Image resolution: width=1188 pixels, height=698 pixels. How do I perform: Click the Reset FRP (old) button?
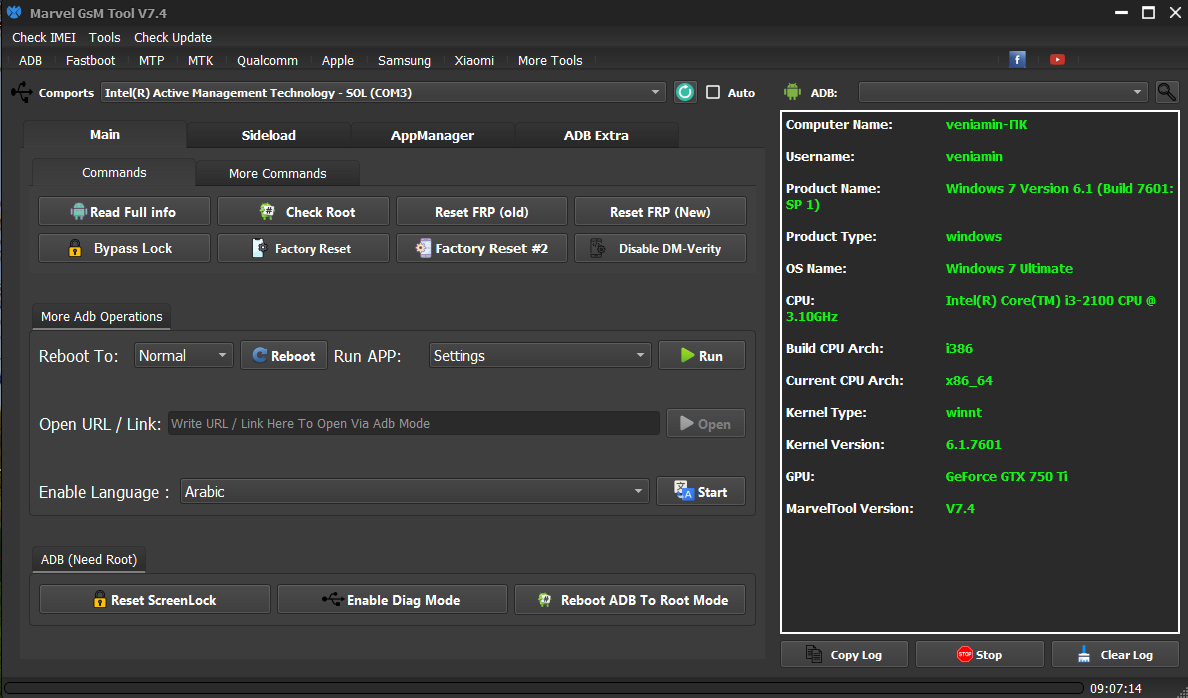click(482, 211)
